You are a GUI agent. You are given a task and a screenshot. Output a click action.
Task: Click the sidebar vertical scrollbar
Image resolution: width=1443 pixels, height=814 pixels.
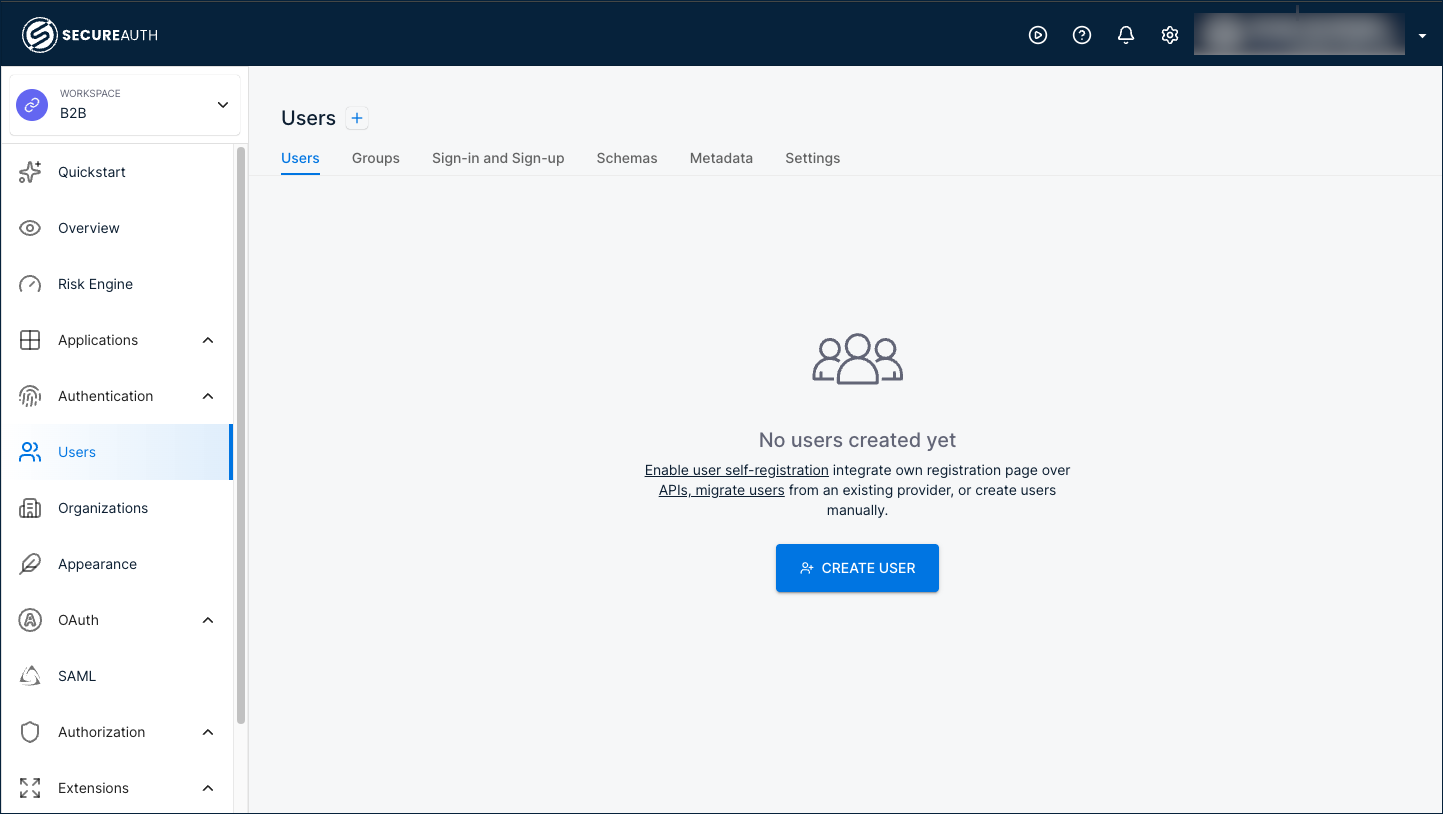tap(241, 435)
